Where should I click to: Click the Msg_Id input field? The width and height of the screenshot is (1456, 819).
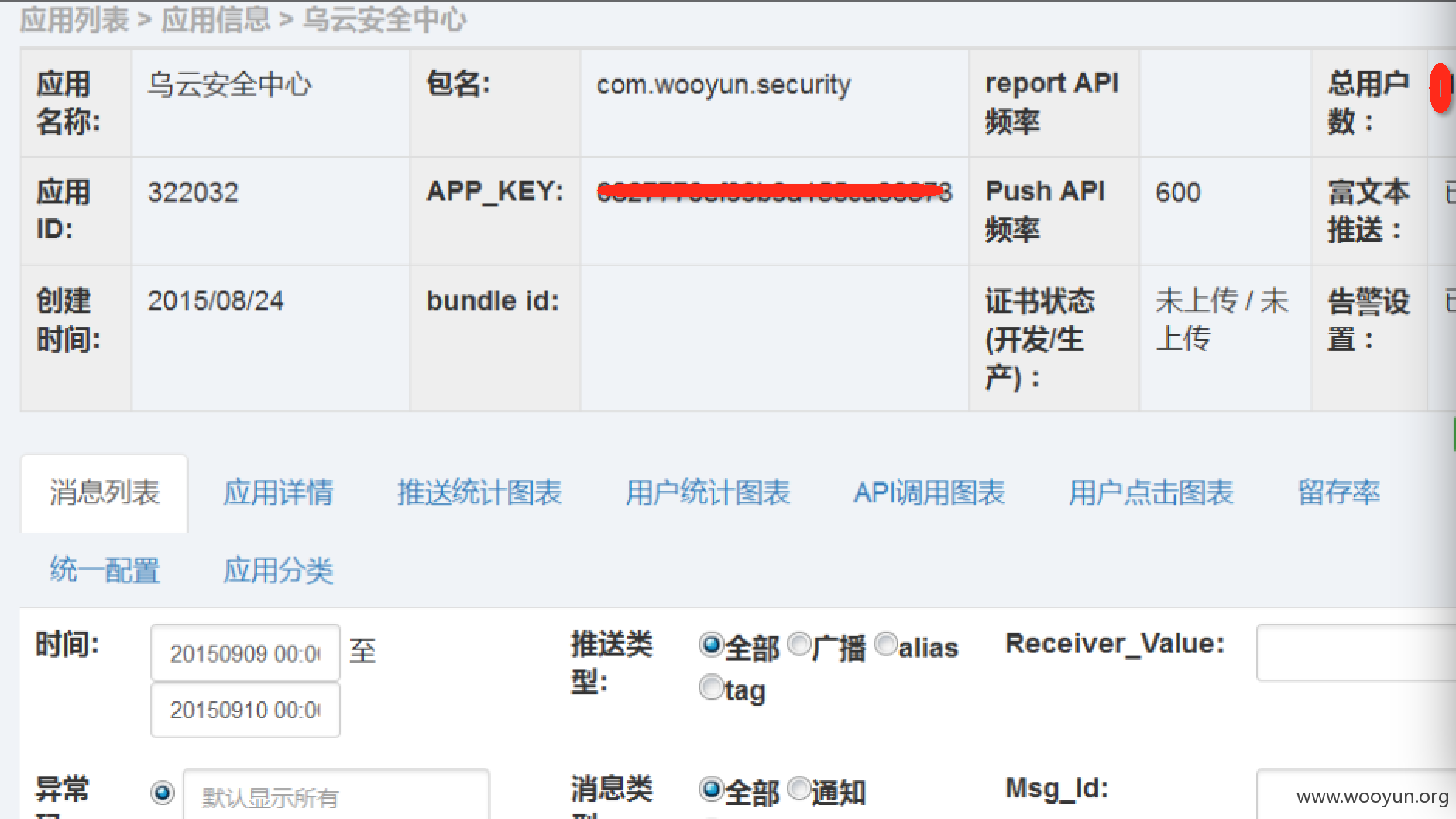(1356, 793)
